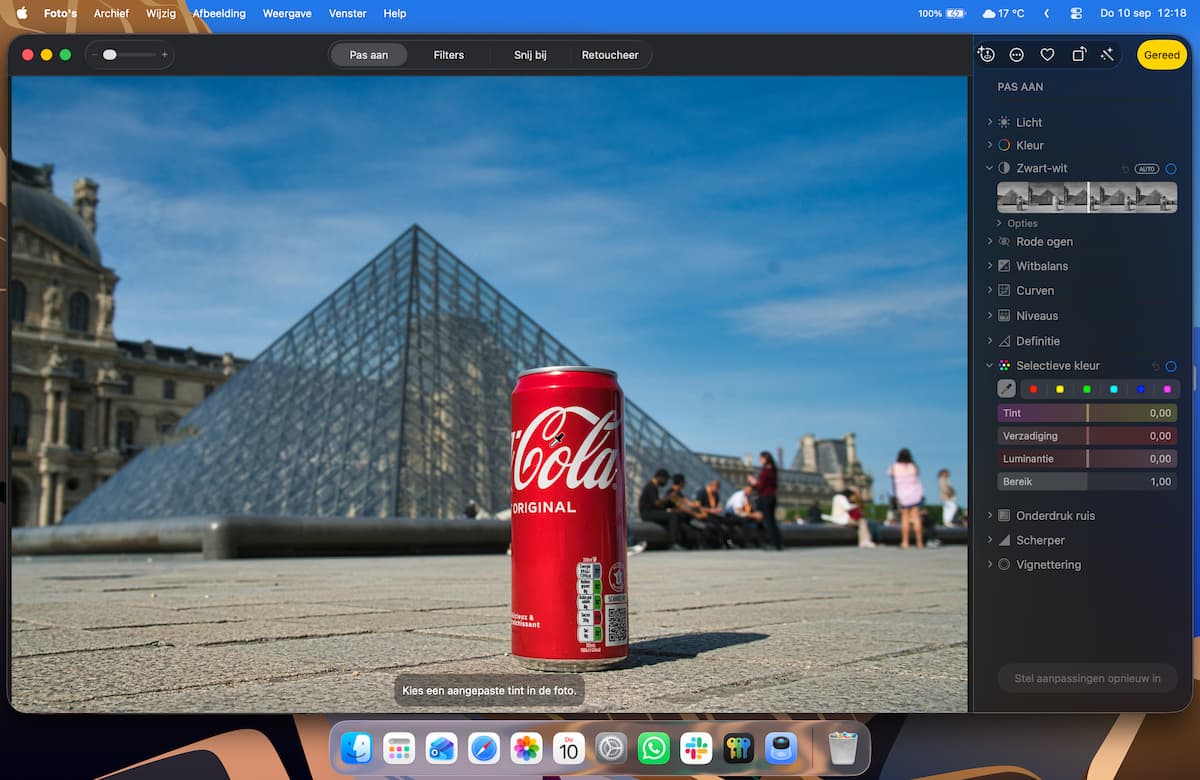Expand Opties under Zwart-wit
The height and width of the screenshot is (780, 1200).
click(1000, 223)
